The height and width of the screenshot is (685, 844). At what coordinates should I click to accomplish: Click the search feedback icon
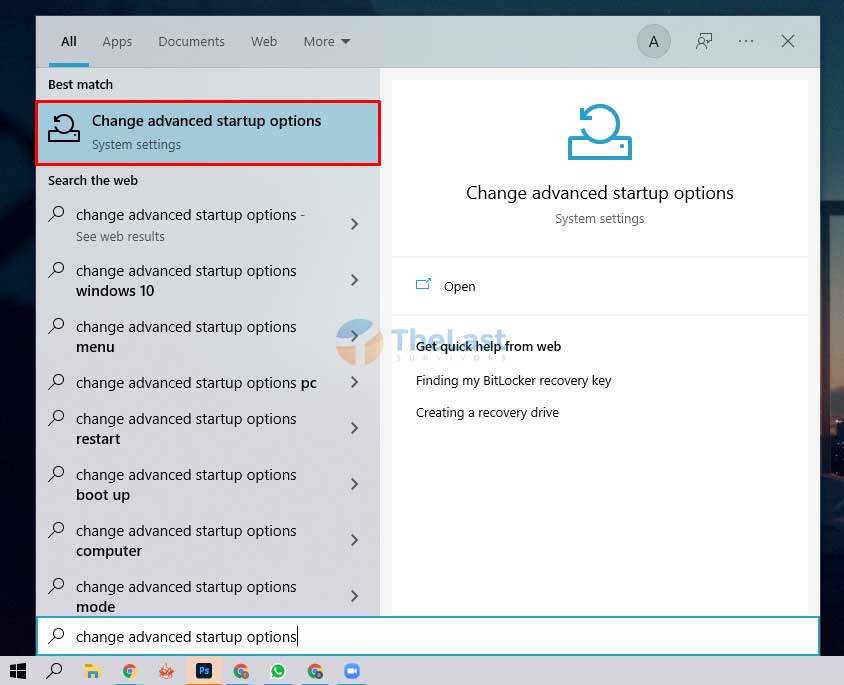coord(704,41)
